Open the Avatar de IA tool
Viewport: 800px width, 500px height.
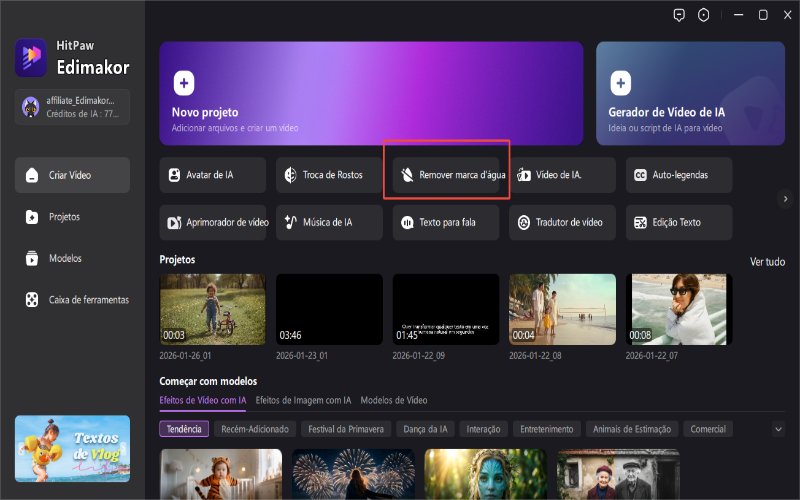pyautogui.click(x=212, y=175)
